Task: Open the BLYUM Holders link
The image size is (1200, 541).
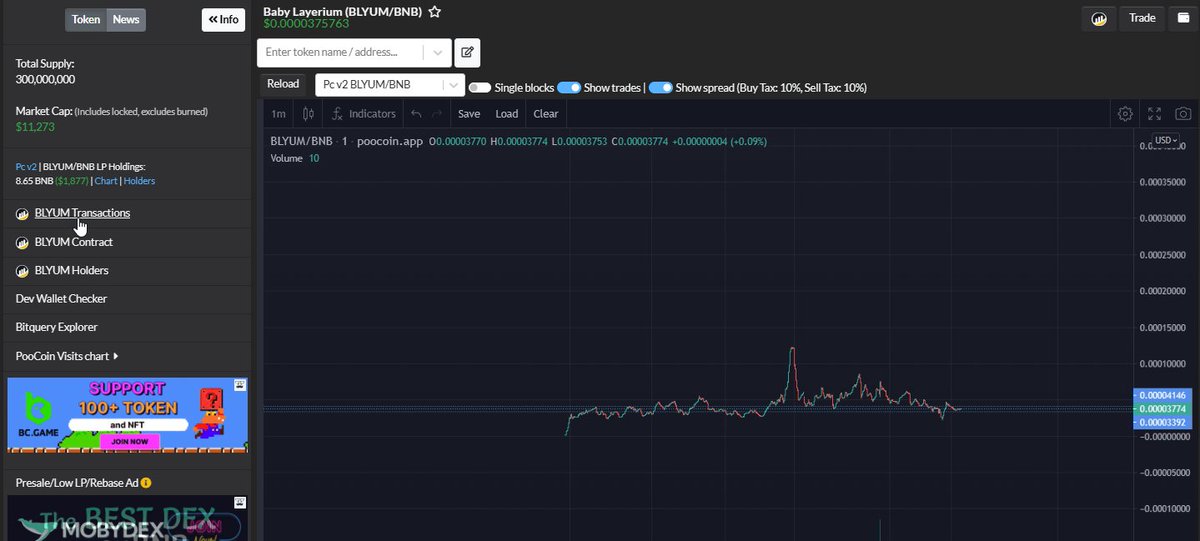Action: (x=72, y=270)
